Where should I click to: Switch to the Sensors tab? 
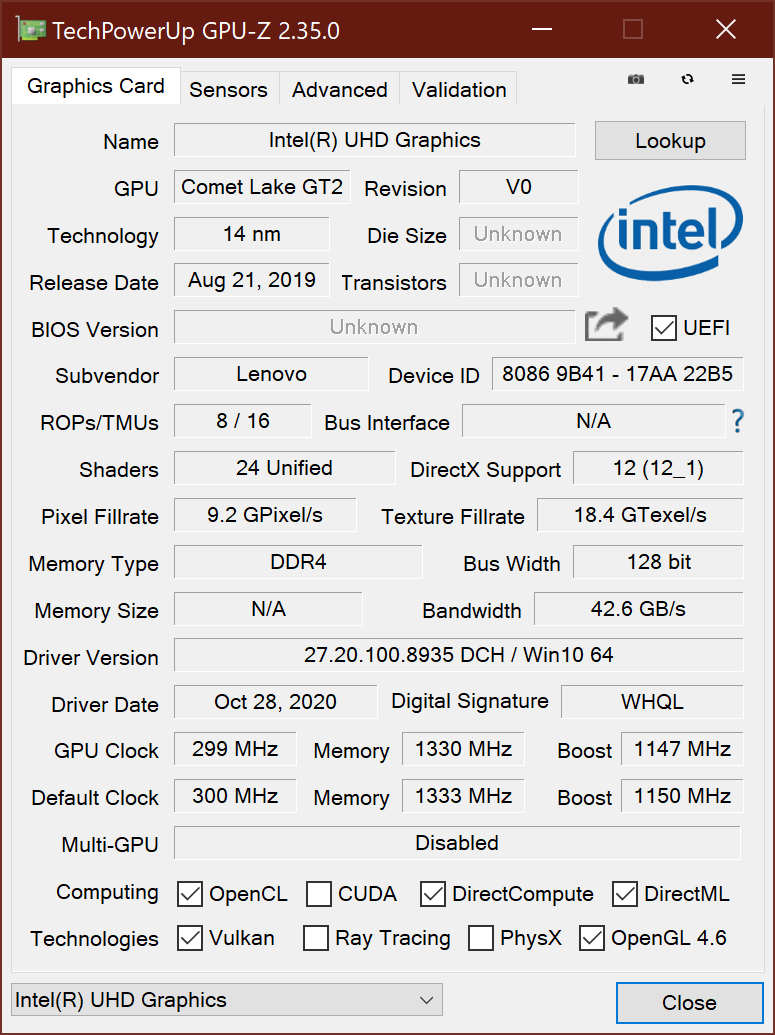[228, 89]
